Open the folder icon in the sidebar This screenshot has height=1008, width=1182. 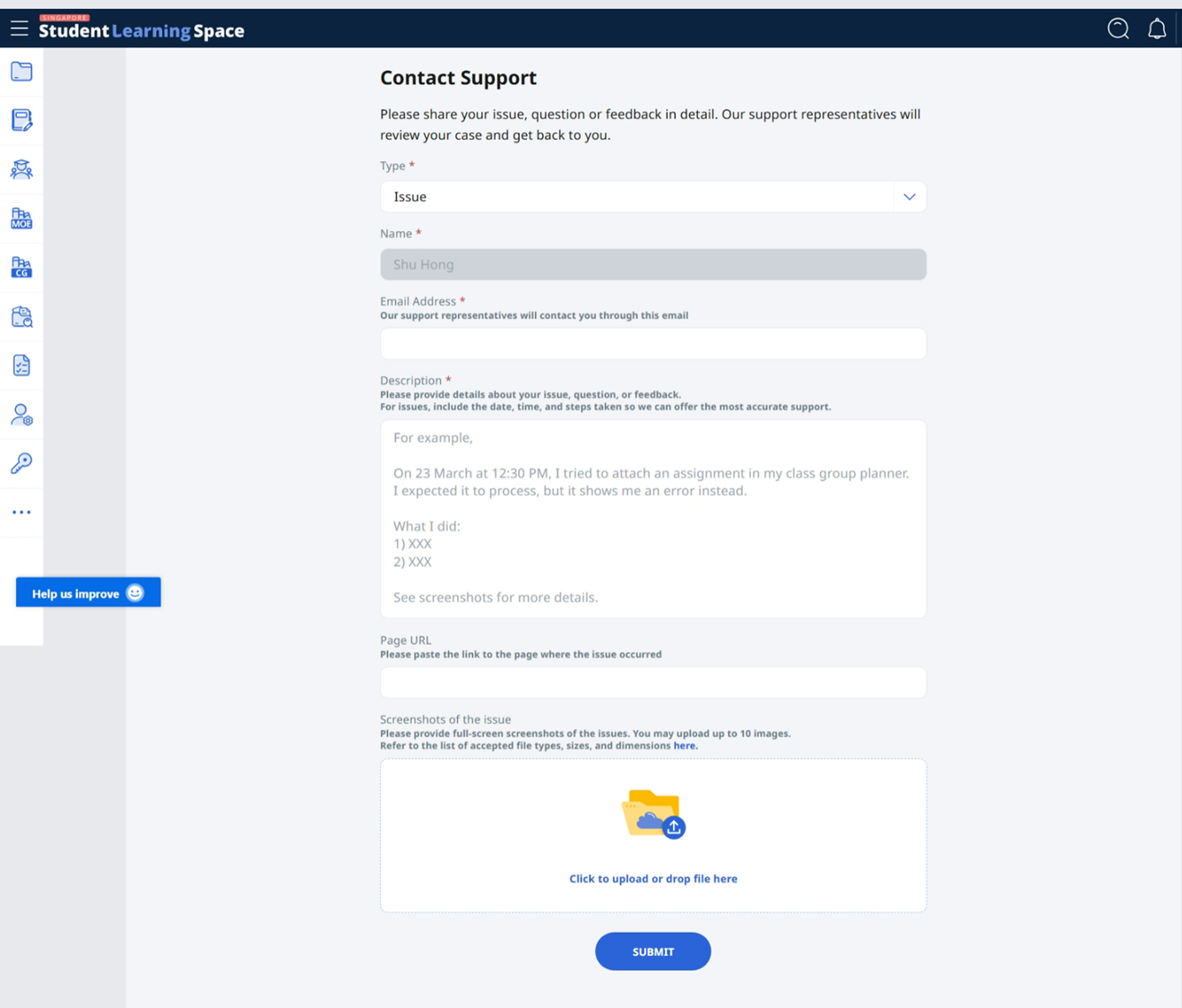click(x=22, y=72)
